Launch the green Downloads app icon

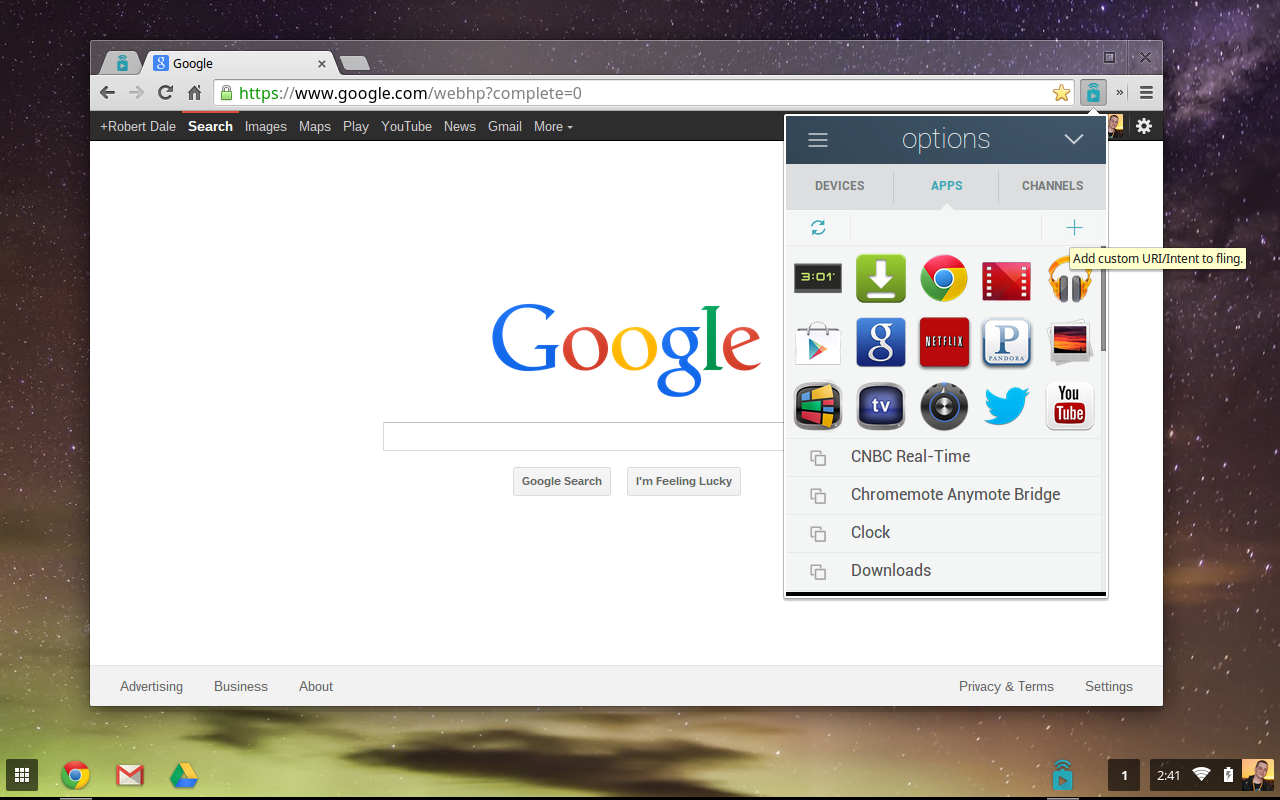881,278
